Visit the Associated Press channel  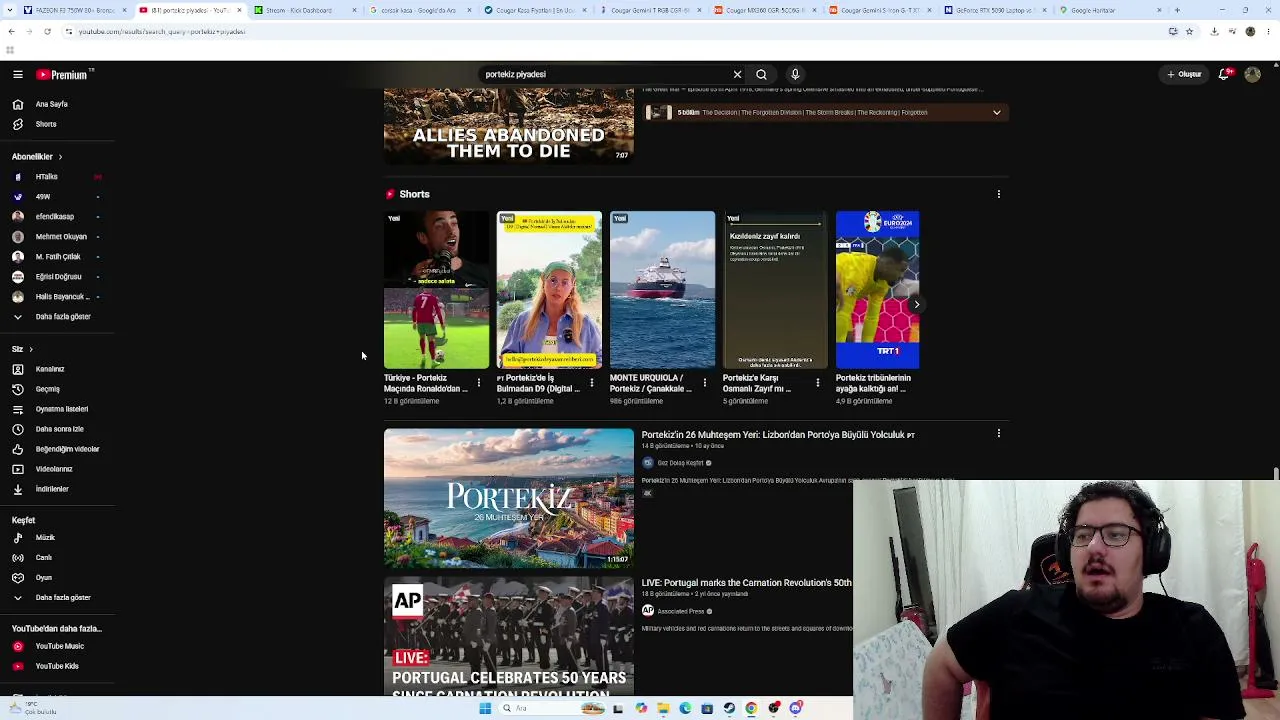click(x=681, y=611)
